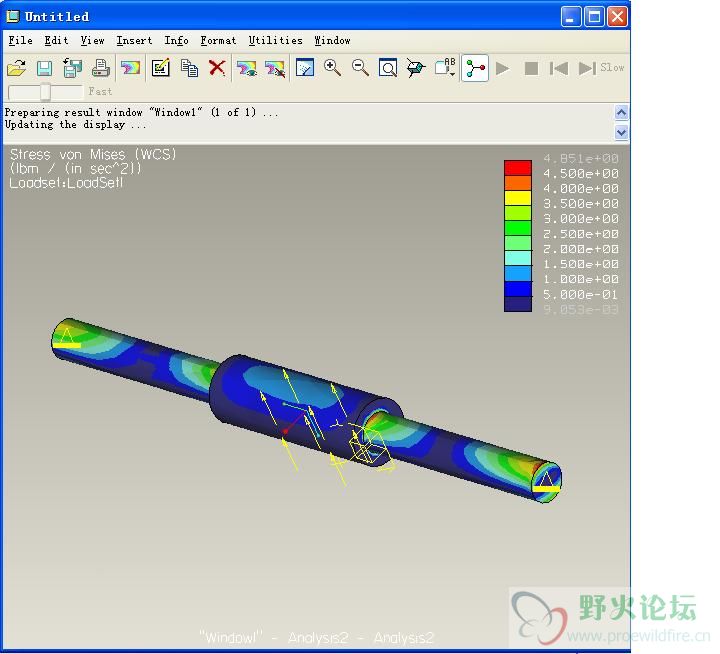The height and width of the screenshot is (654, 720).
Task: Open the orientation/spin view icon
Action: point(416,68)
